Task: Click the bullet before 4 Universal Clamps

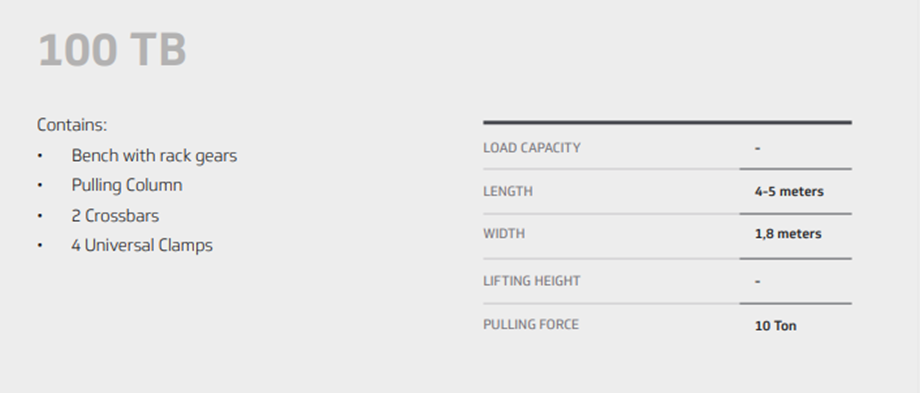Action: click(40, 245)
